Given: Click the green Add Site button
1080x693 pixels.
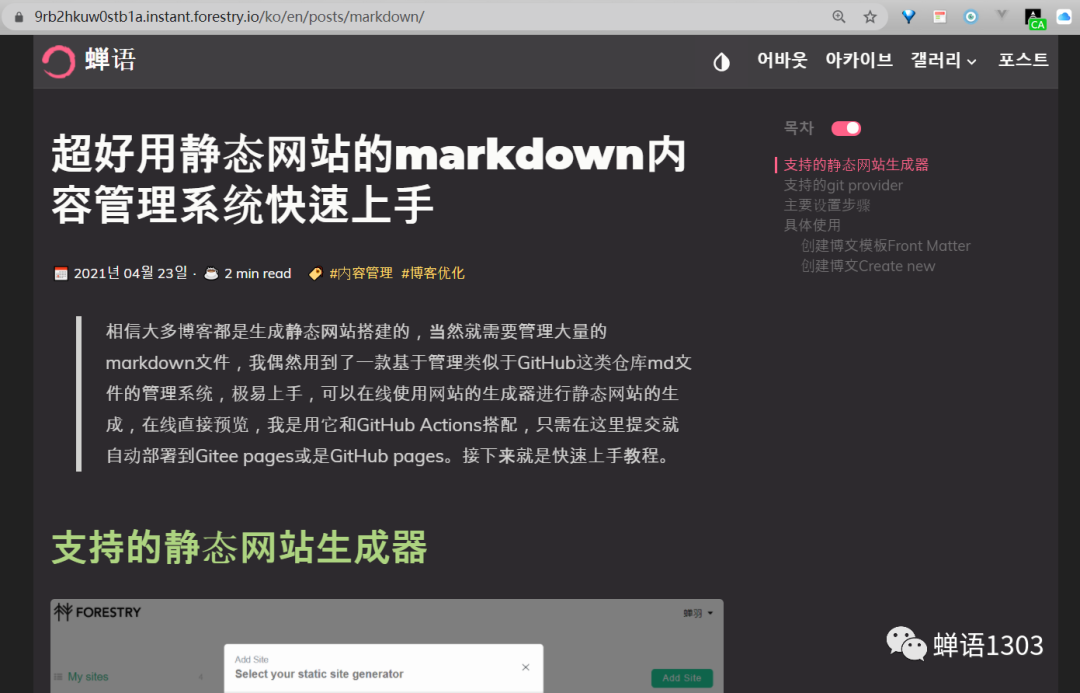Looking at the screenshot, I should [x=682, y=678].
